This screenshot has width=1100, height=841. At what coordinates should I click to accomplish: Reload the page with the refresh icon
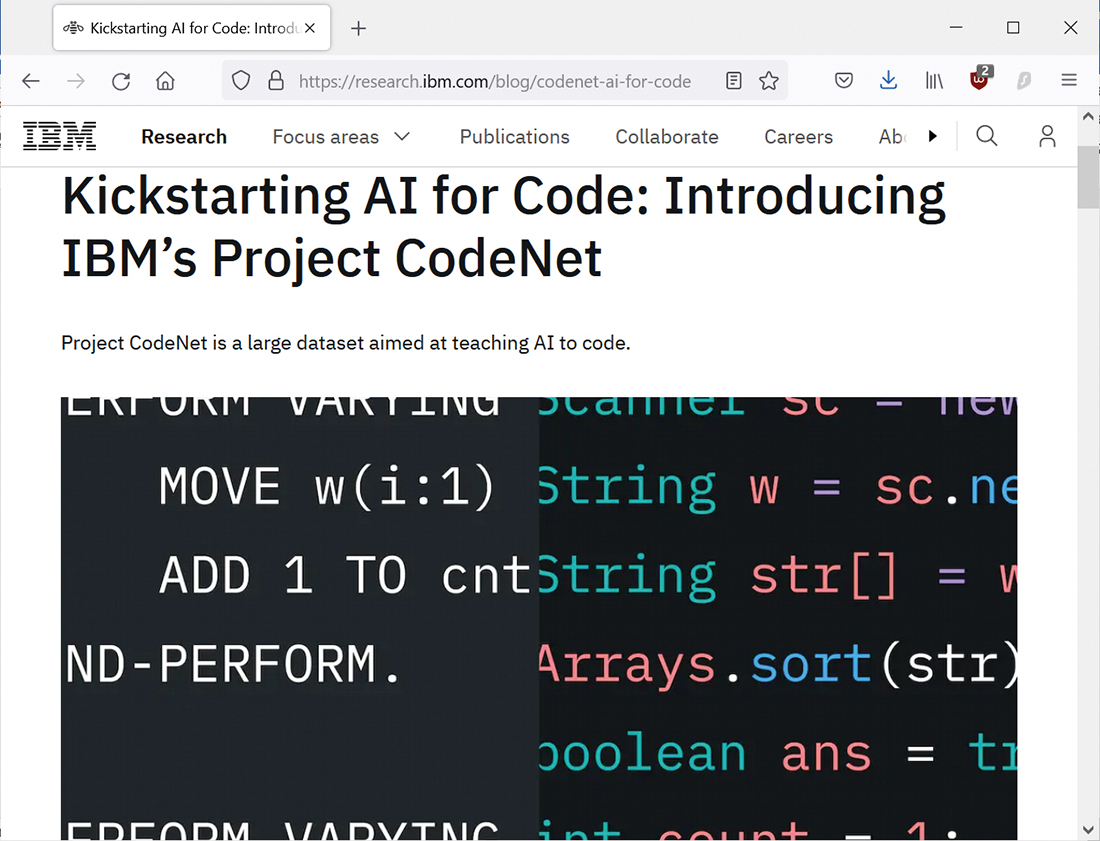pos(121,81)
